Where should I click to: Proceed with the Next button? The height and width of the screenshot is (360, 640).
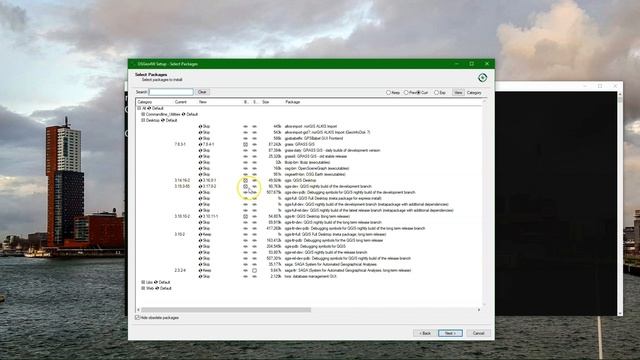450,333
